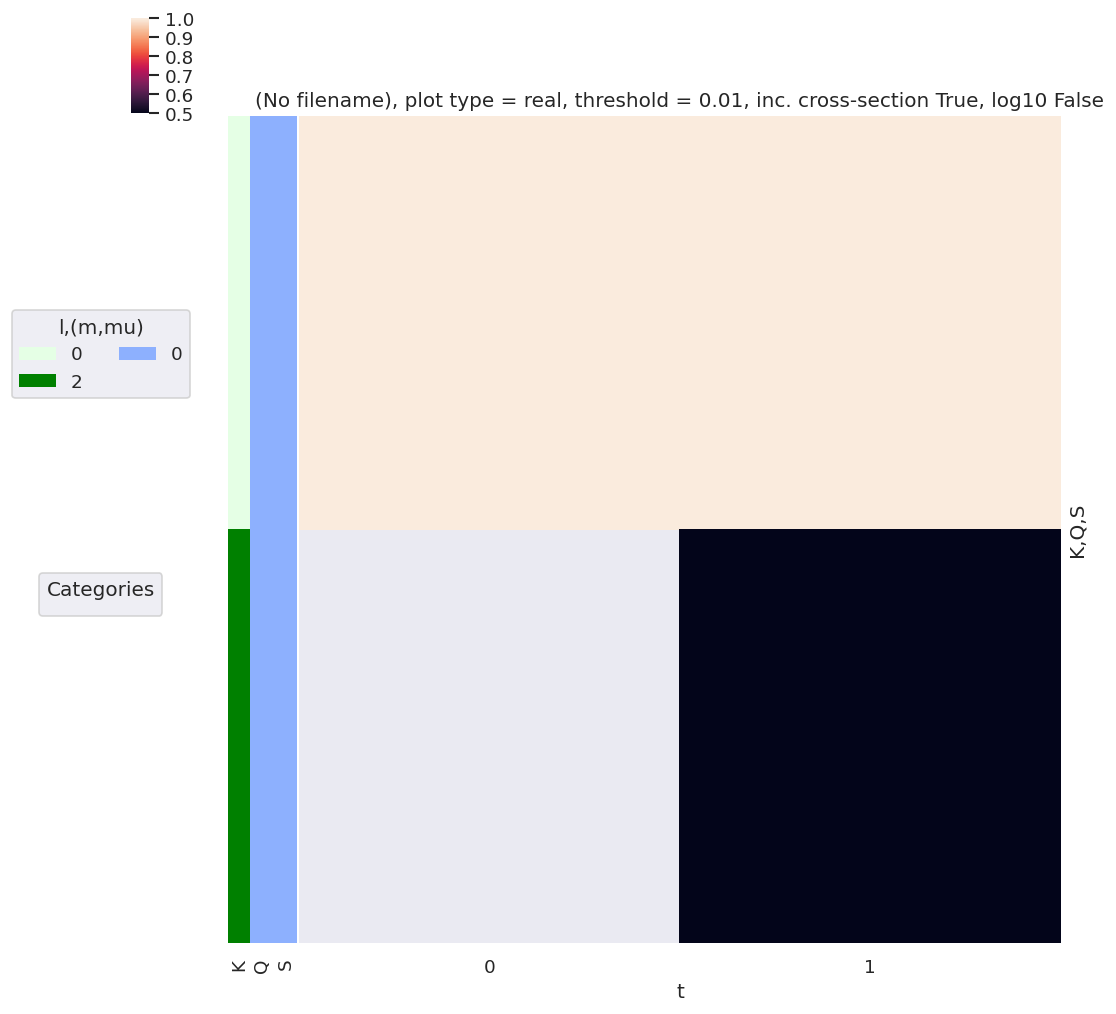This screenshot has width=1116, height=1014.
Task: Click the x-axis label t
Action: (x=680, y=992)
